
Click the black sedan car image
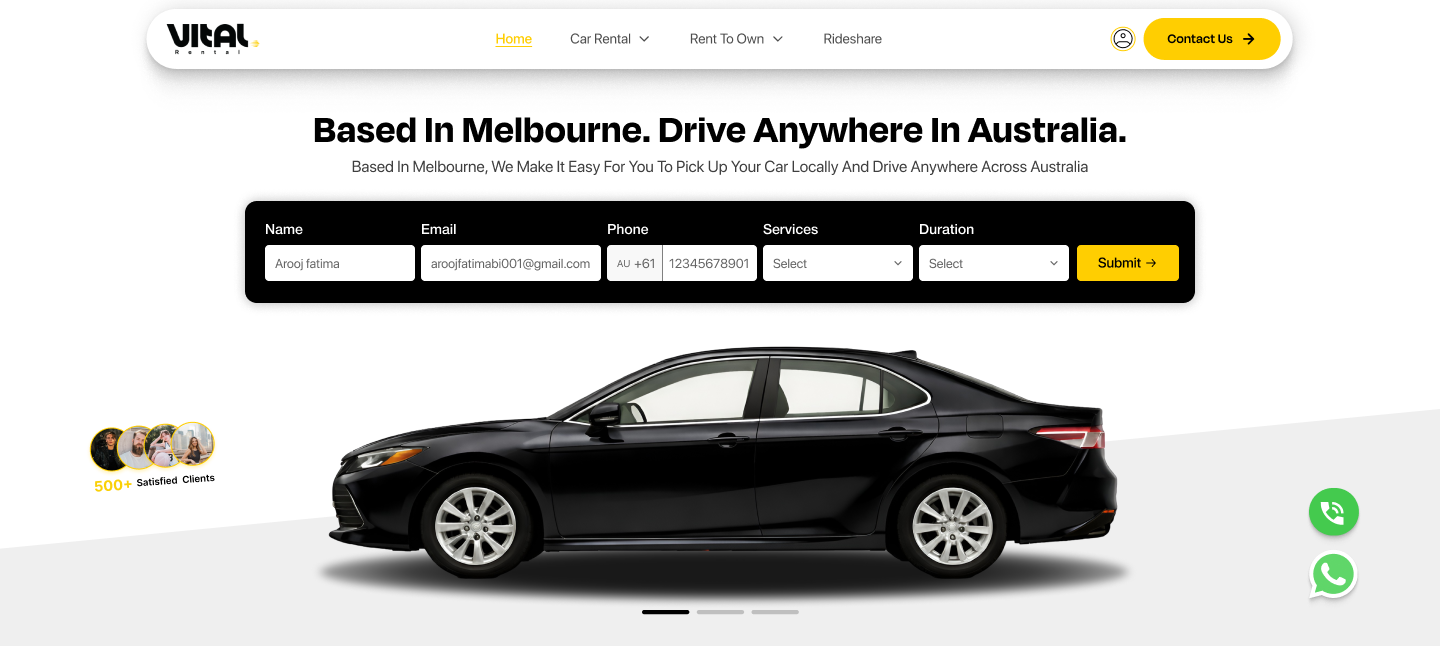tap(724, 464)
